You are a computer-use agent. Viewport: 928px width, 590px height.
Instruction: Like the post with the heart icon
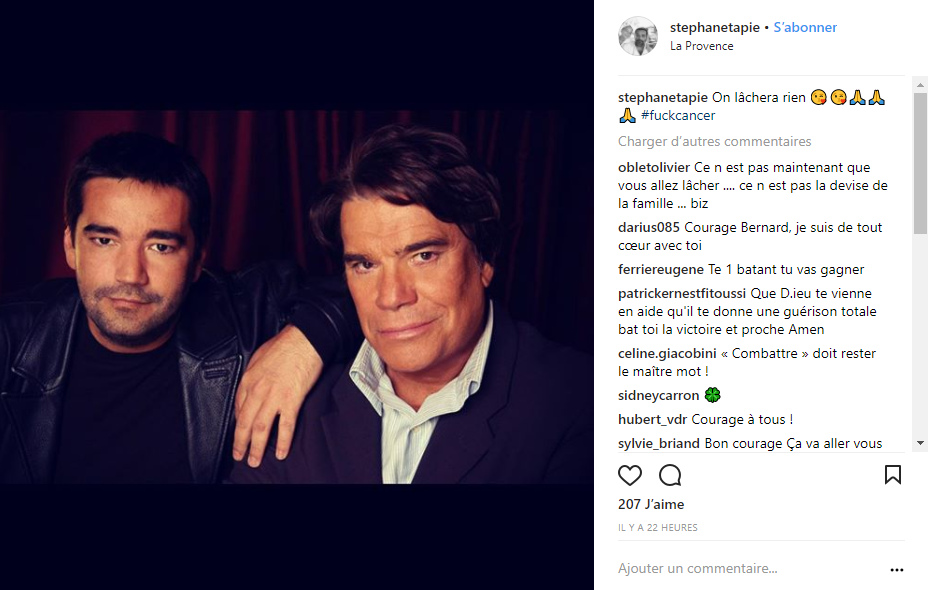(630, 475)
